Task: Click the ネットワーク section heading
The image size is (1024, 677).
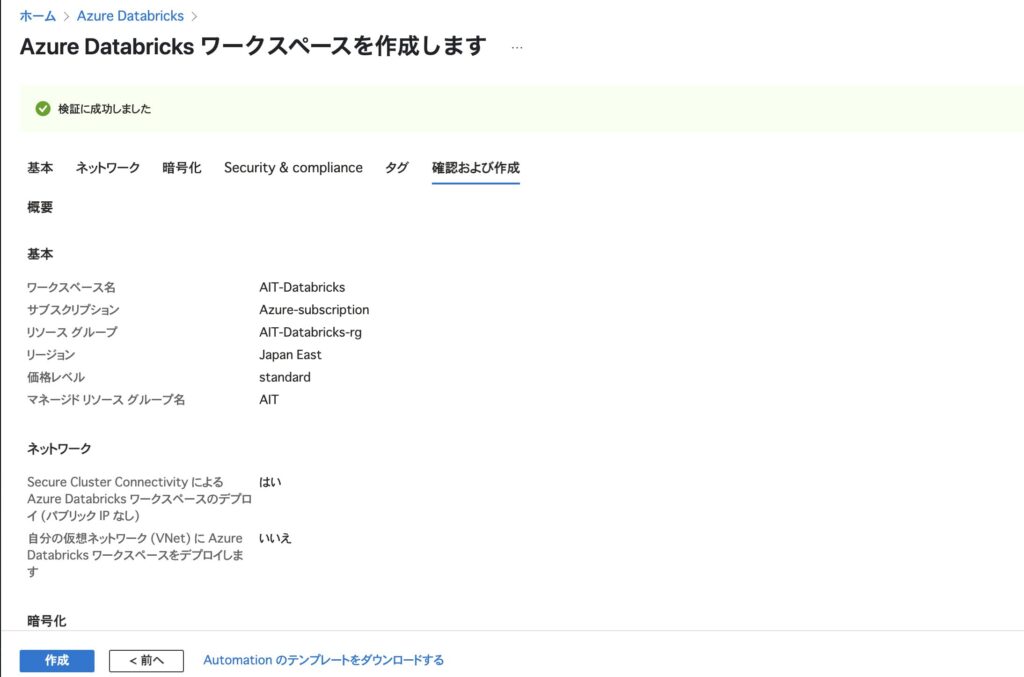Action: coord(59,449)
